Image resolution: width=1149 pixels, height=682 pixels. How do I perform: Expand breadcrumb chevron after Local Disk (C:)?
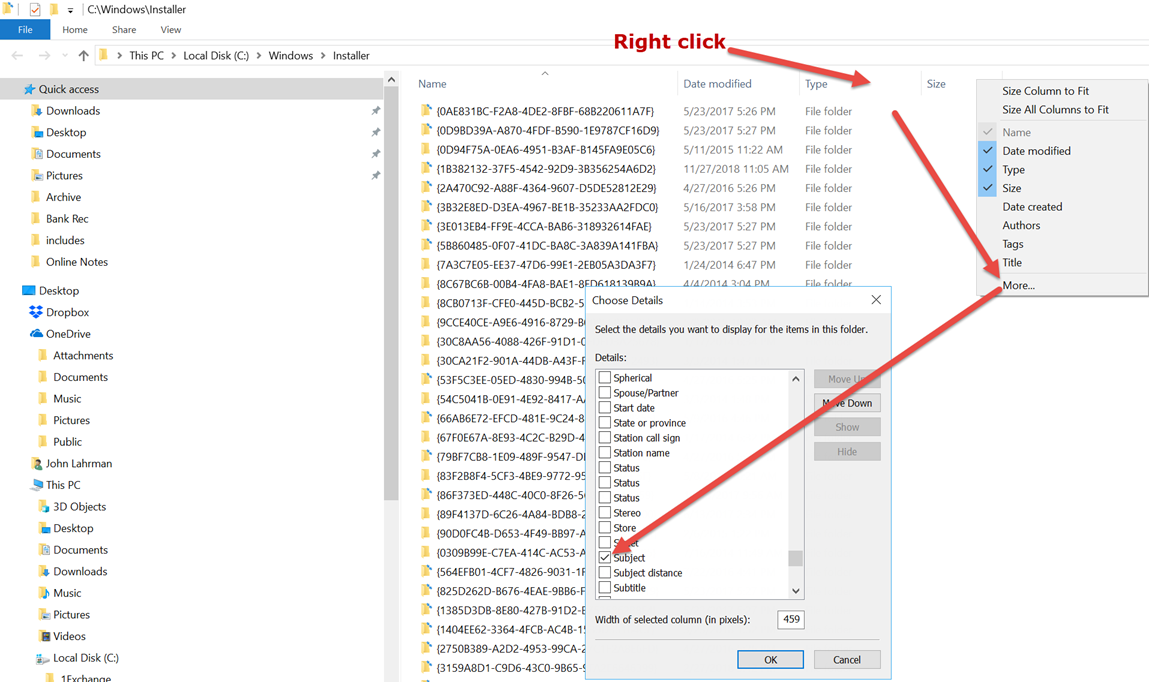tap(259, 56)
